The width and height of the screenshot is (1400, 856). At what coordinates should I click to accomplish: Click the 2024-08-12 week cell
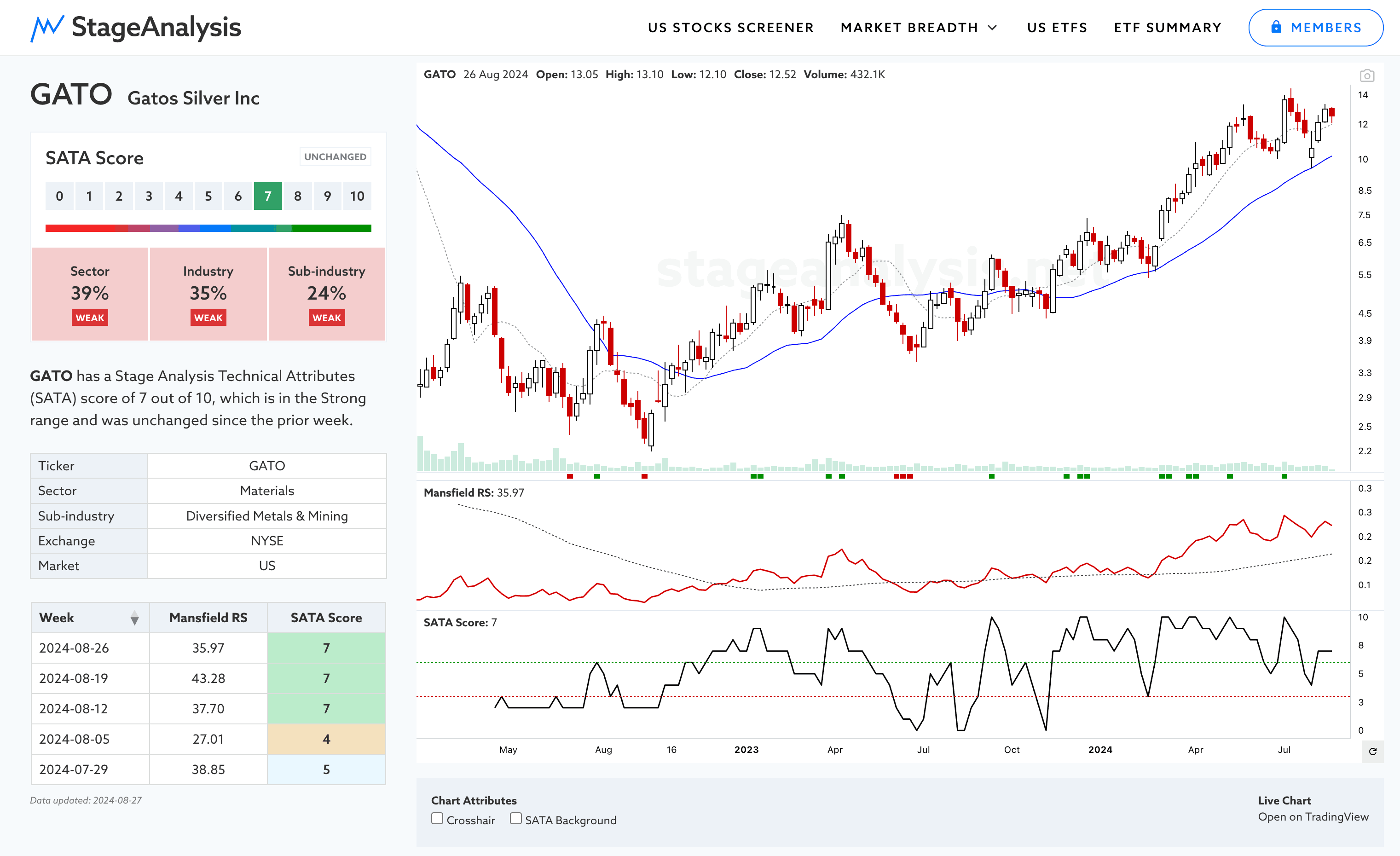[x=90, y=709]
